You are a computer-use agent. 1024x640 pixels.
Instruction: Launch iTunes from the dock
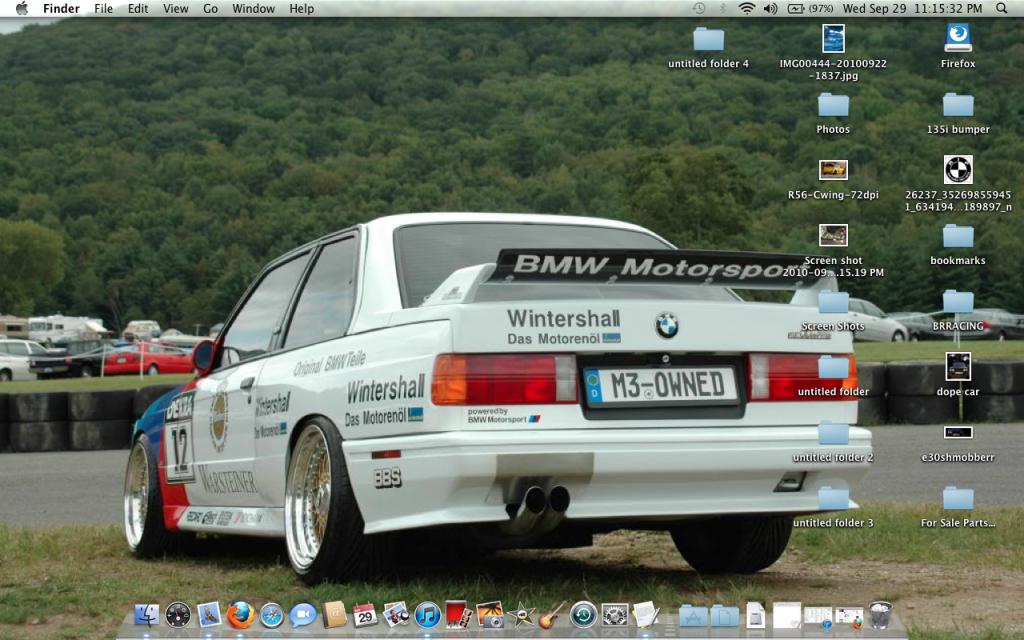[428, 615]
